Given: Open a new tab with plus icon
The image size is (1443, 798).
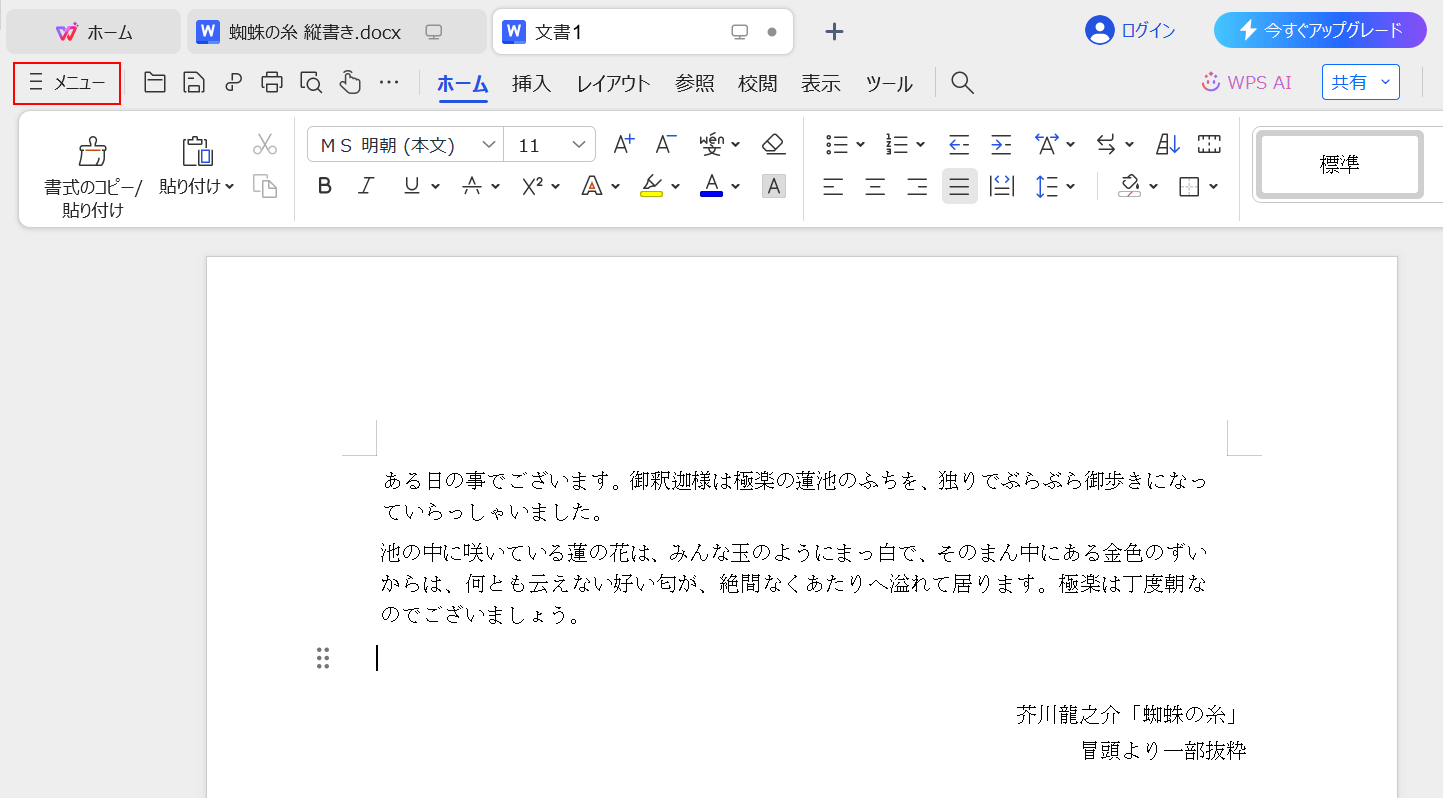Looking at the screenshot, I should (x=834, y=32).
